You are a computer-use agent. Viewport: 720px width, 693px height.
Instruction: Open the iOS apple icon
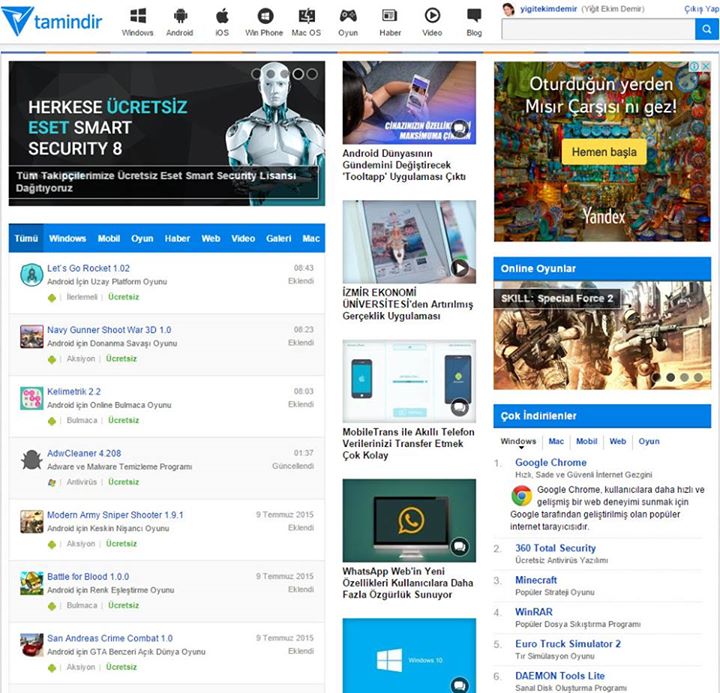click(222, 16)
